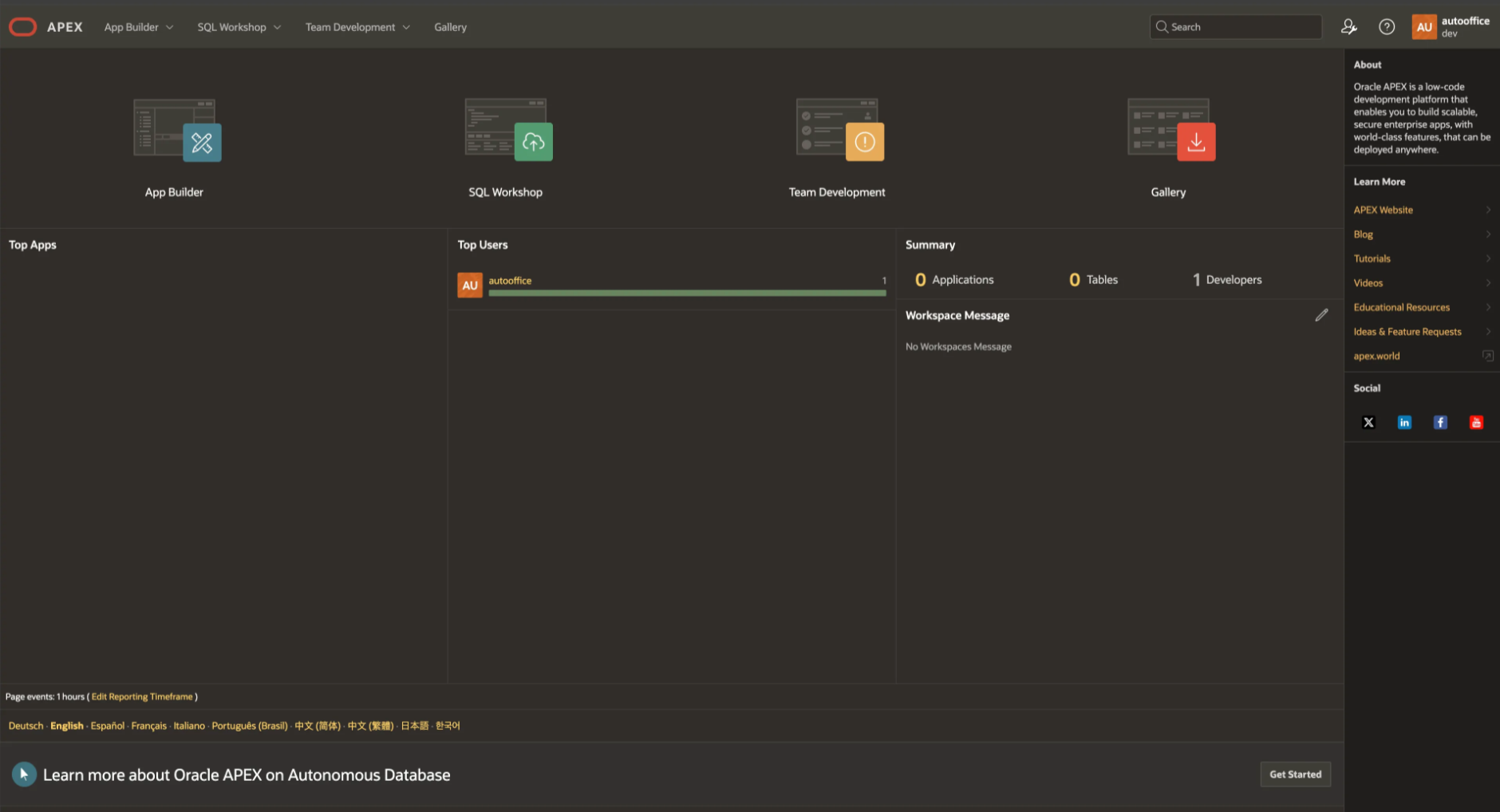Open the large SQL Workshop icon

click(x=508, y=130)
